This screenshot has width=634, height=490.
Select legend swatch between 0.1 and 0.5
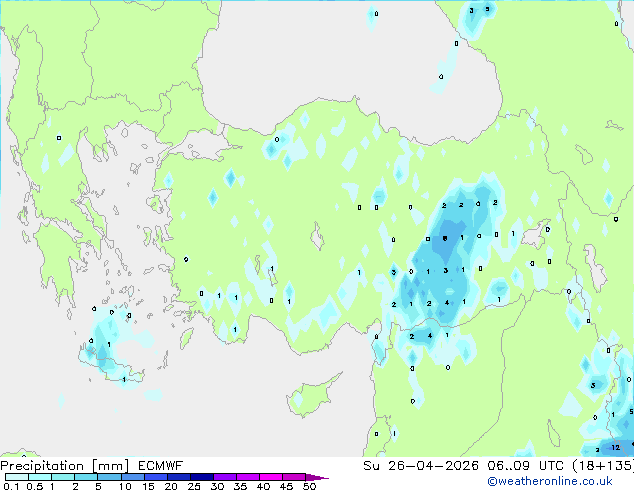[17, 477]
